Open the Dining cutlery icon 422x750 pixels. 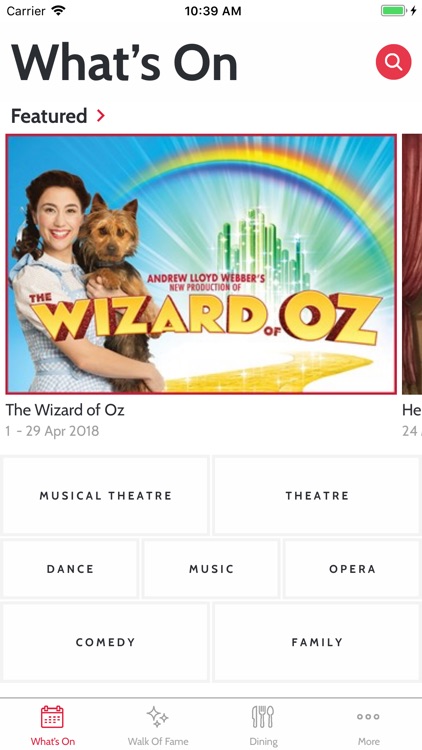263,717
